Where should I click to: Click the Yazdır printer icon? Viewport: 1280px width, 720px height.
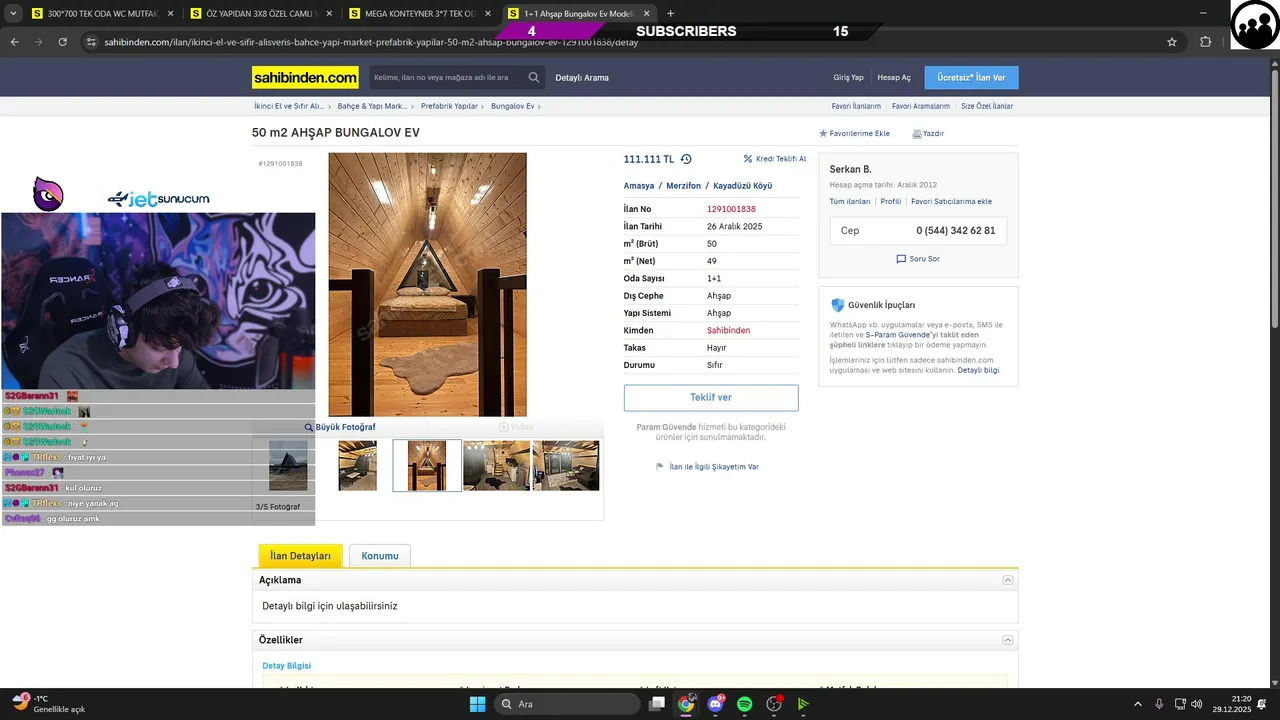pos(916,133)
